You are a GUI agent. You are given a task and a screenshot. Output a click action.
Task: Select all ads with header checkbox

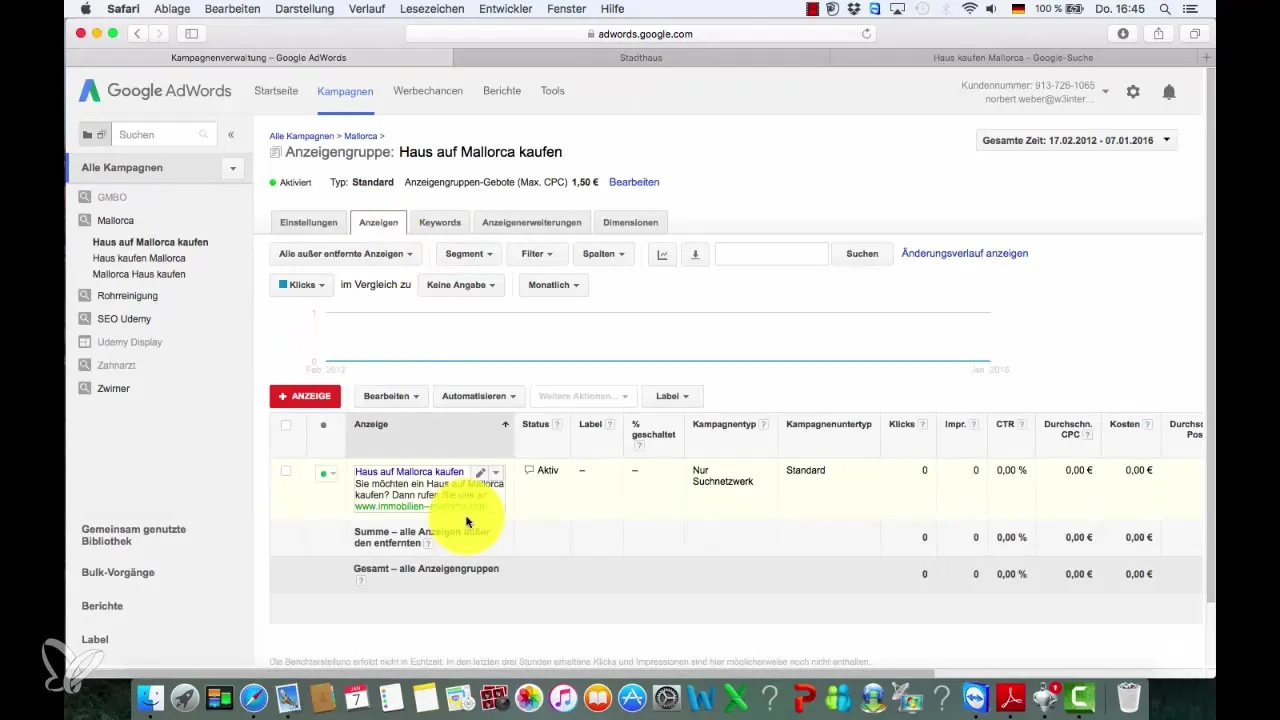tap(286, 425)
